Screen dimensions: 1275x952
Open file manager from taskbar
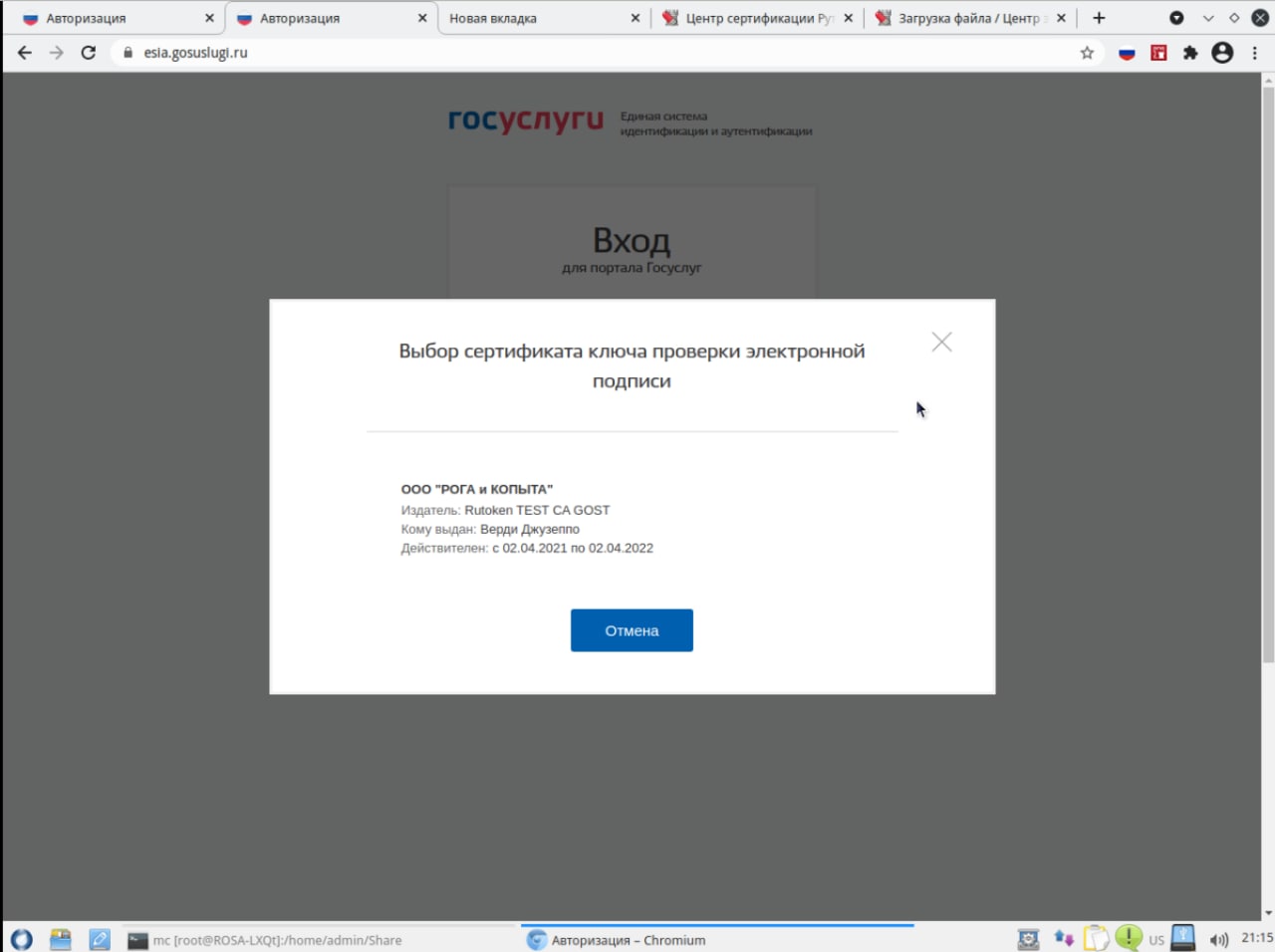click(x=61, y=939)
